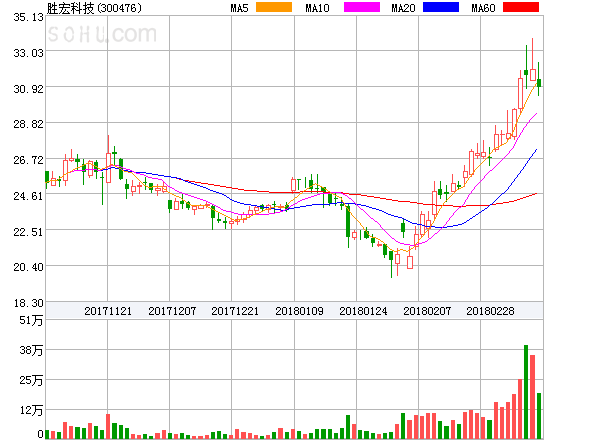
Task: Click the 20180207 date label
Action: click(427, 311)
